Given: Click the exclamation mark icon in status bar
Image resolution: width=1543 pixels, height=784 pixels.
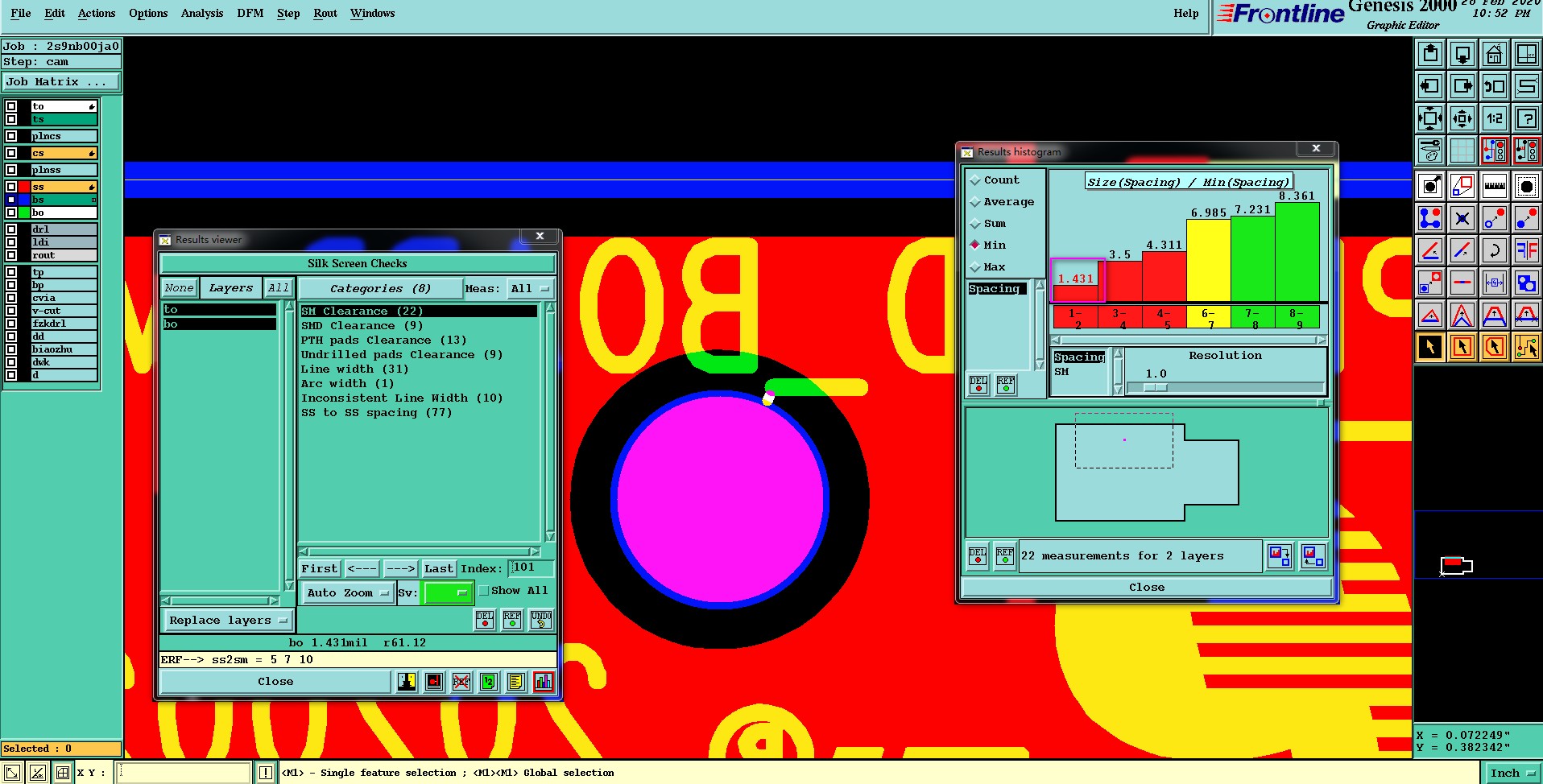Looking at the screenshot, I should (x=266, y=773).
